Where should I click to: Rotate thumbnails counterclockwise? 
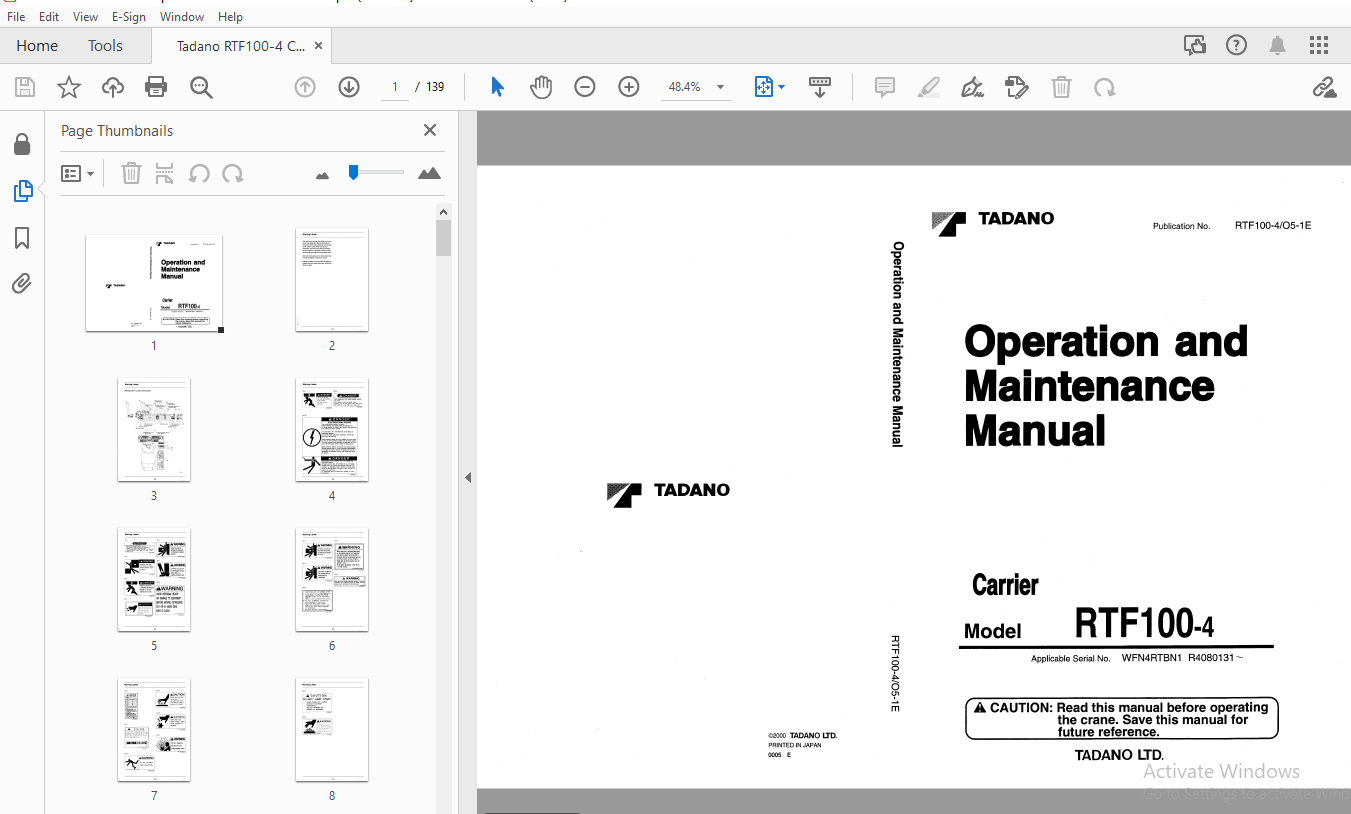coord(199,173)
